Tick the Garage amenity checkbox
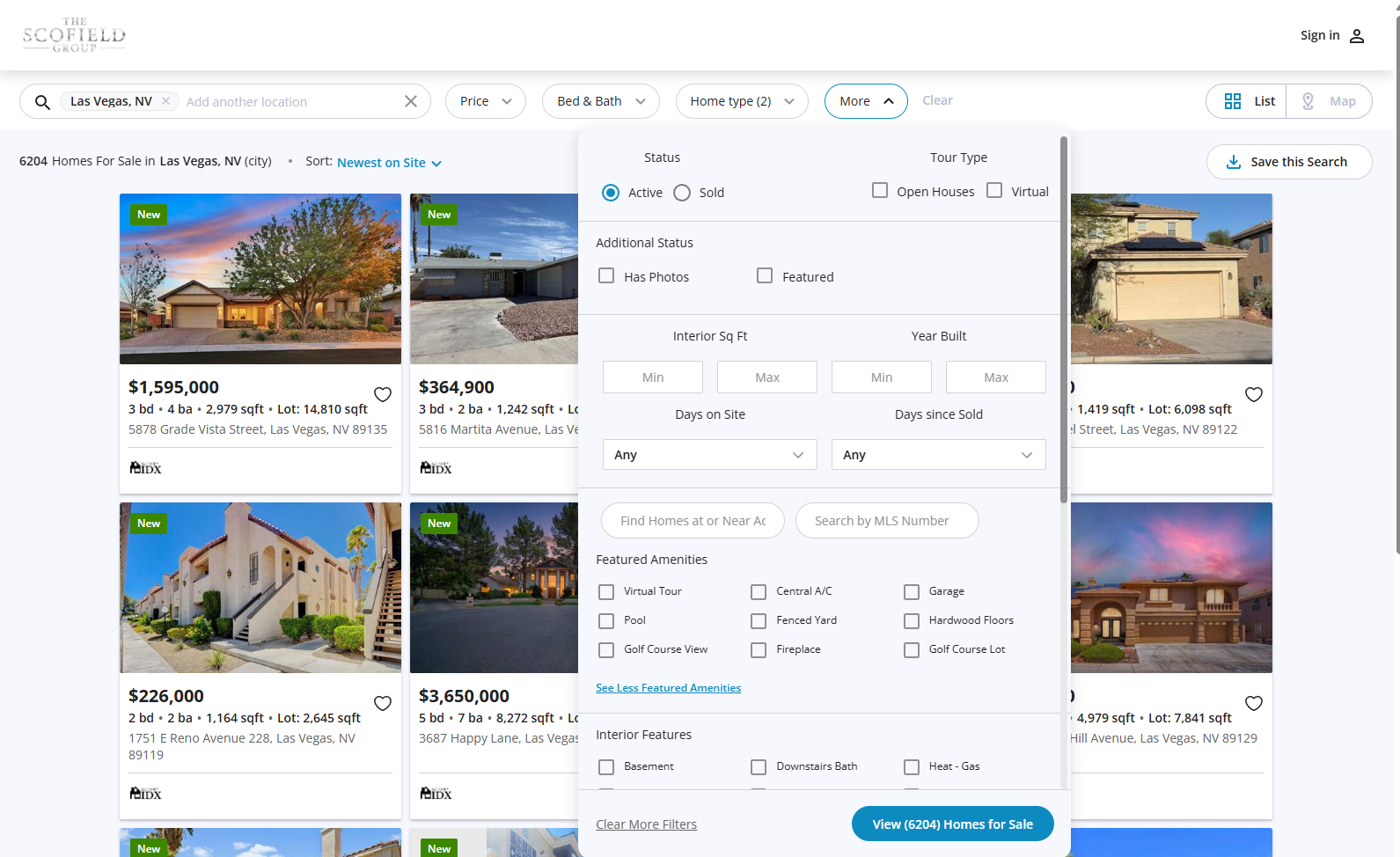The image size is (1400, 857). pos(912,592)
